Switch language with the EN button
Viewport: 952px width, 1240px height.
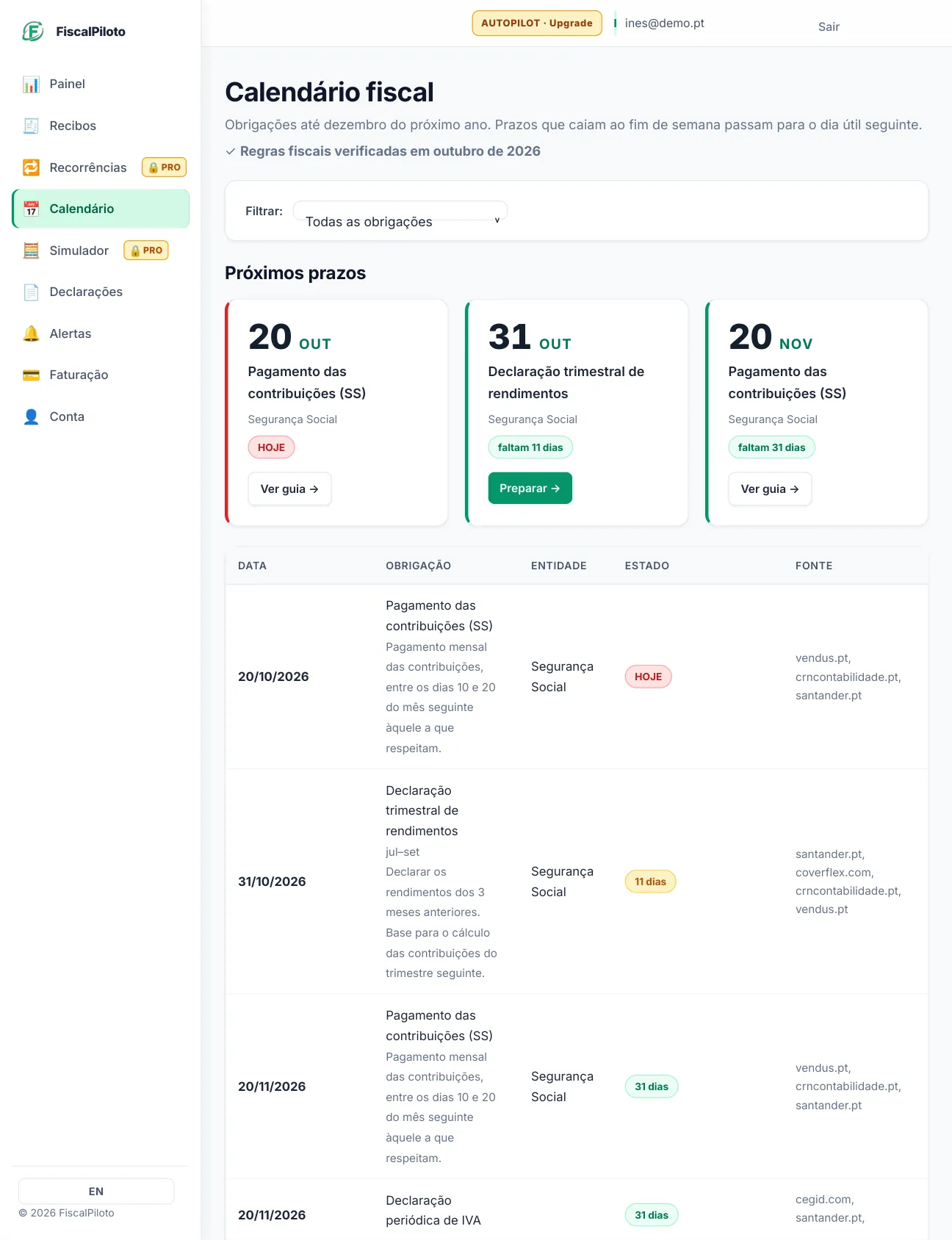(96, 1191)
